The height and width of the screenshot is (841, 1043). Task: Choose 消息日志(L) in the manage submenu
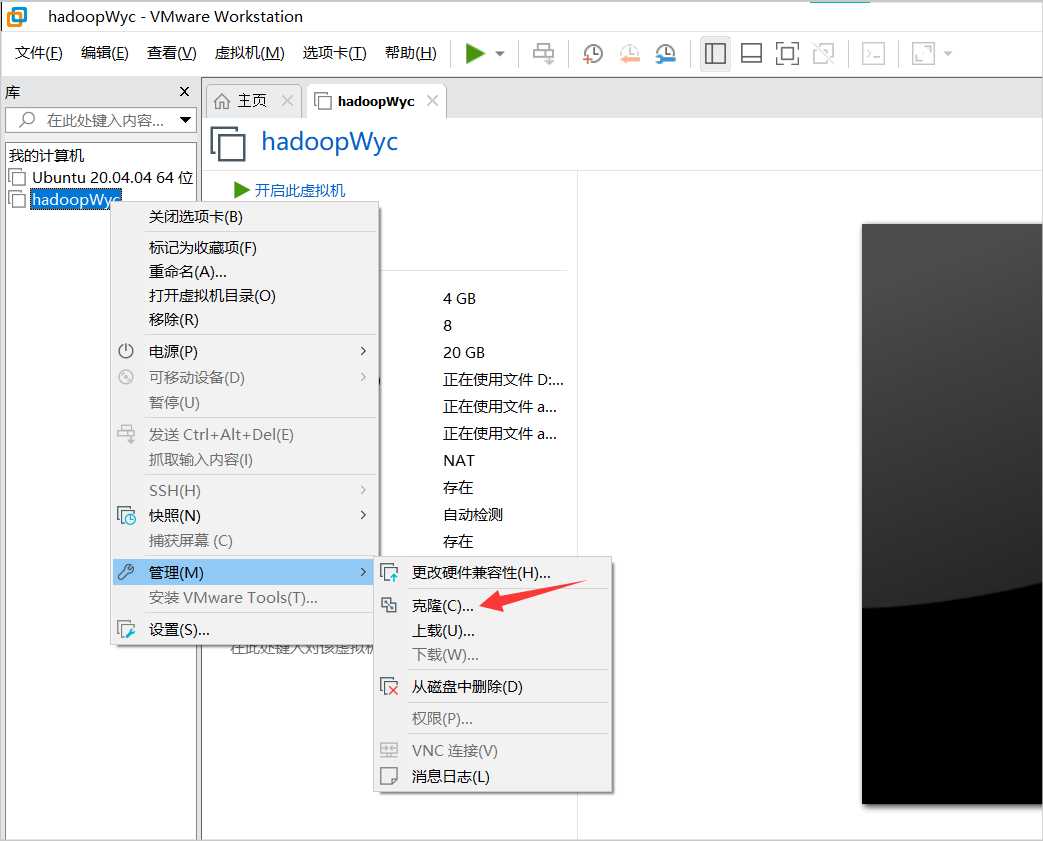point(493,776)
